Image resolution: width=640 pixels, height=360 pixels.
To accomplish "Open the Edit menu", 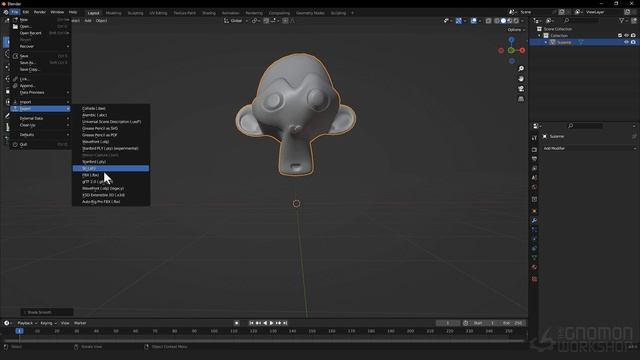I will pos(26,12).
